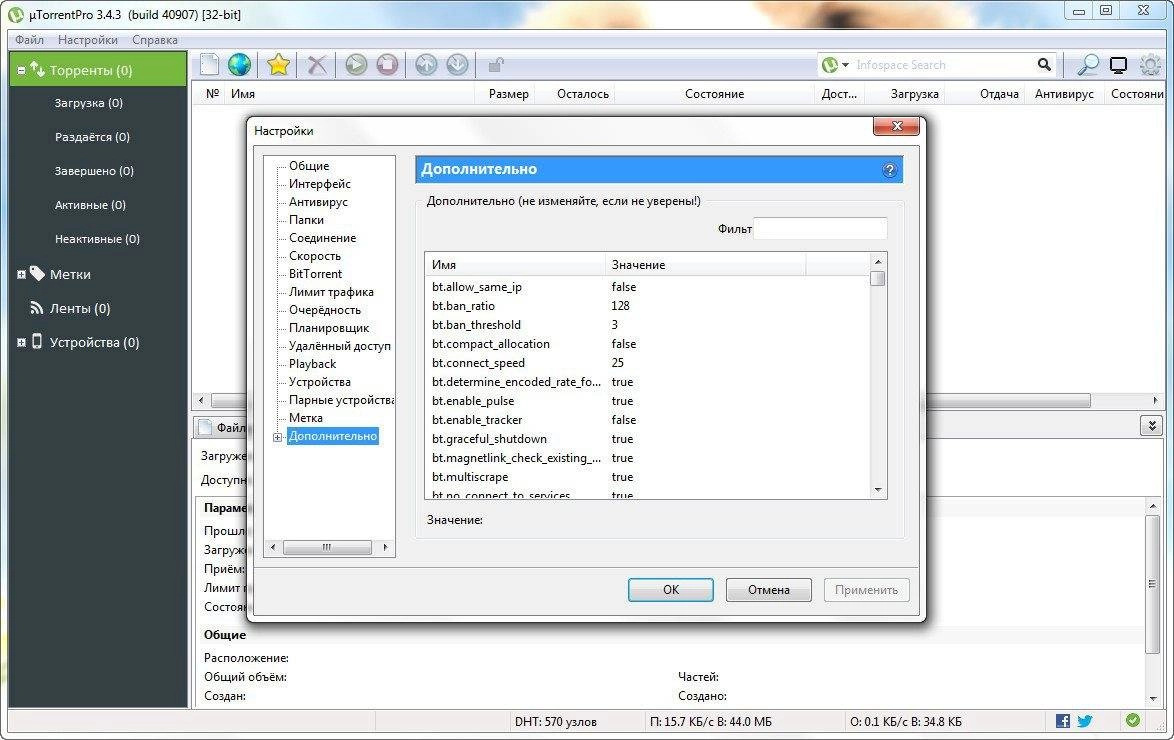Image resolution: width=1174 pixels, height=740 pixels.
Task: Select Интерфейс in settings tree
Action: pos(320,184)
